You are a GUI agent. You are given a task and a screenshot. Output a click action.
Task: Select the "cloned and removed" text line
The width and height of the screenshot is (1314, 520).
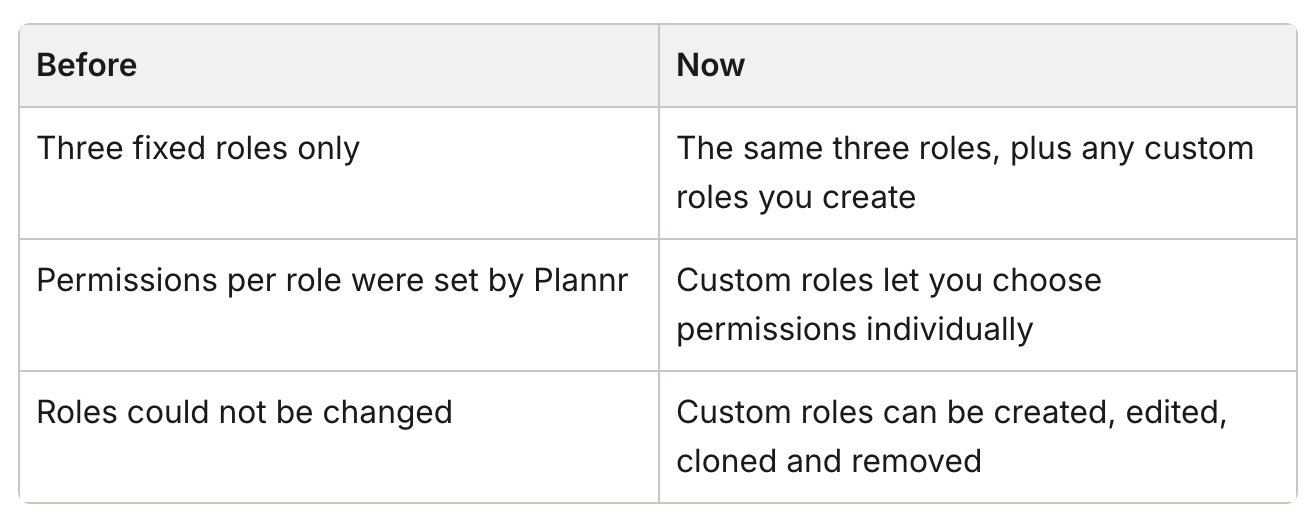click(x=829, y=460)
